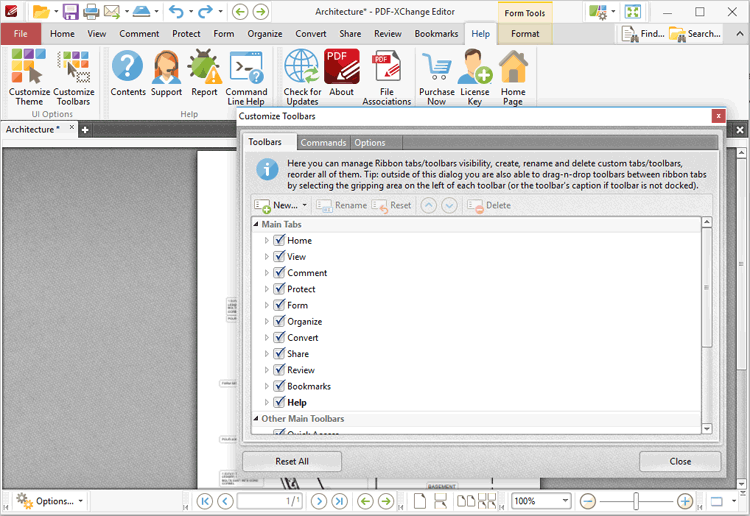Uncheck the Comment tab checkbox
Viewport: 750px width, 516px height.
[279, 273]
